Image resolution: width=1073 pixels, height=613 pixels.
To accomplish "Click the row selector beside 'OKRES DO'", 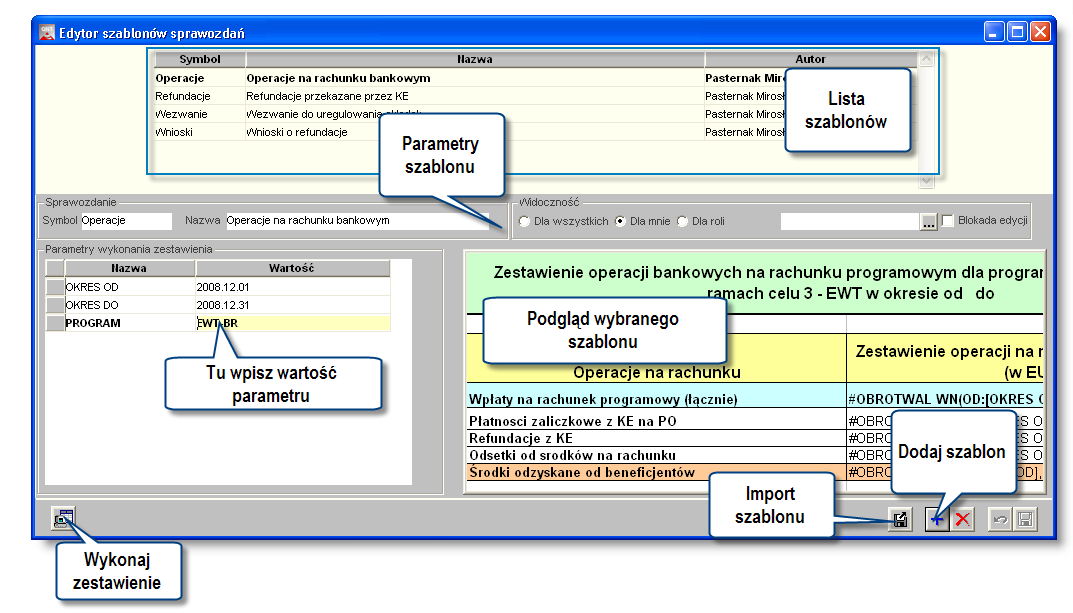I will (55, 305).
